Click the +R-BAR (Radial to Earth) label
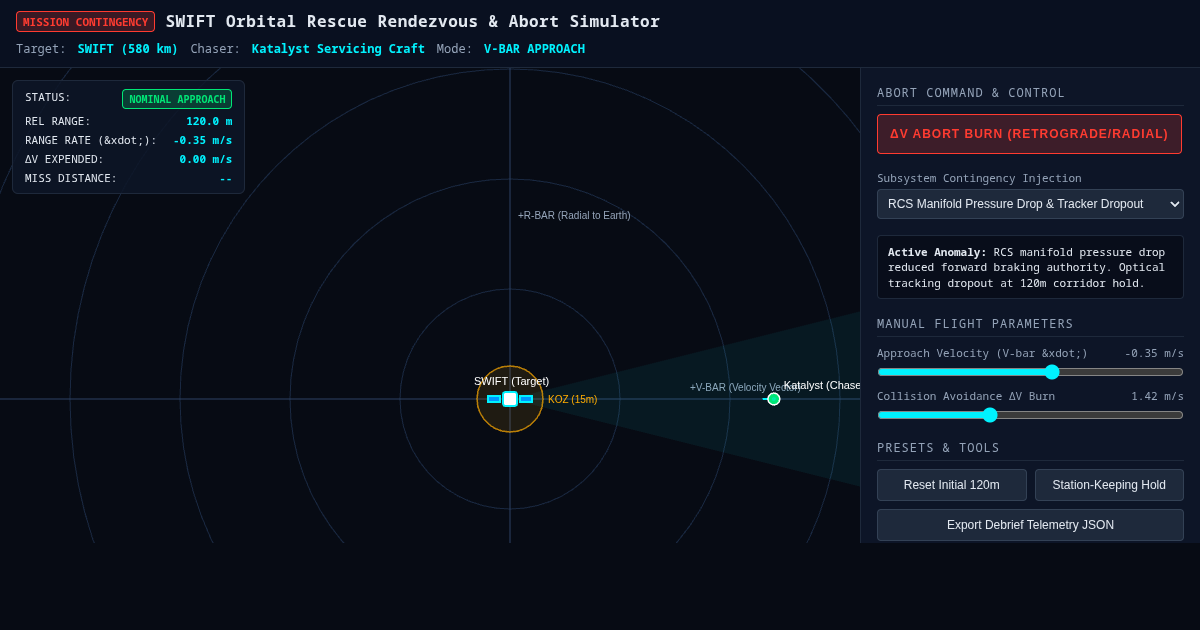1200x630 pixels. click(x=574, y=215)
